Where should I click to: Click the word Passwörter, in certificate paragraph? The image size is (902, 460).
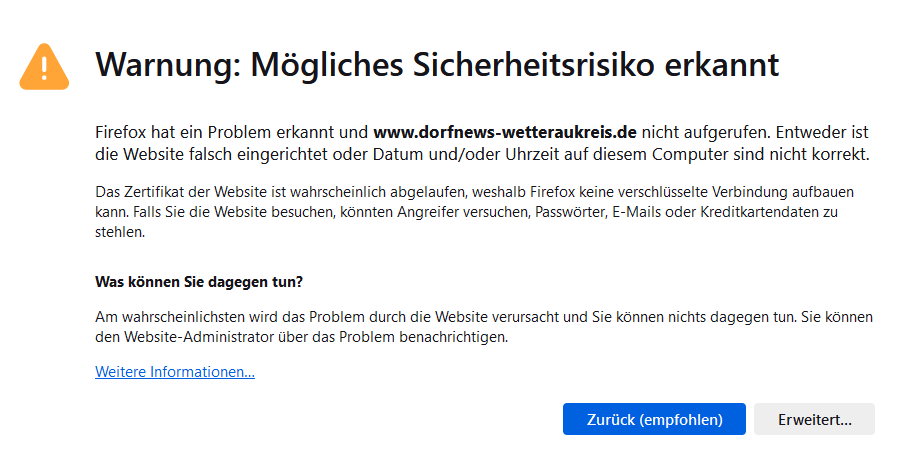(571, 212)
